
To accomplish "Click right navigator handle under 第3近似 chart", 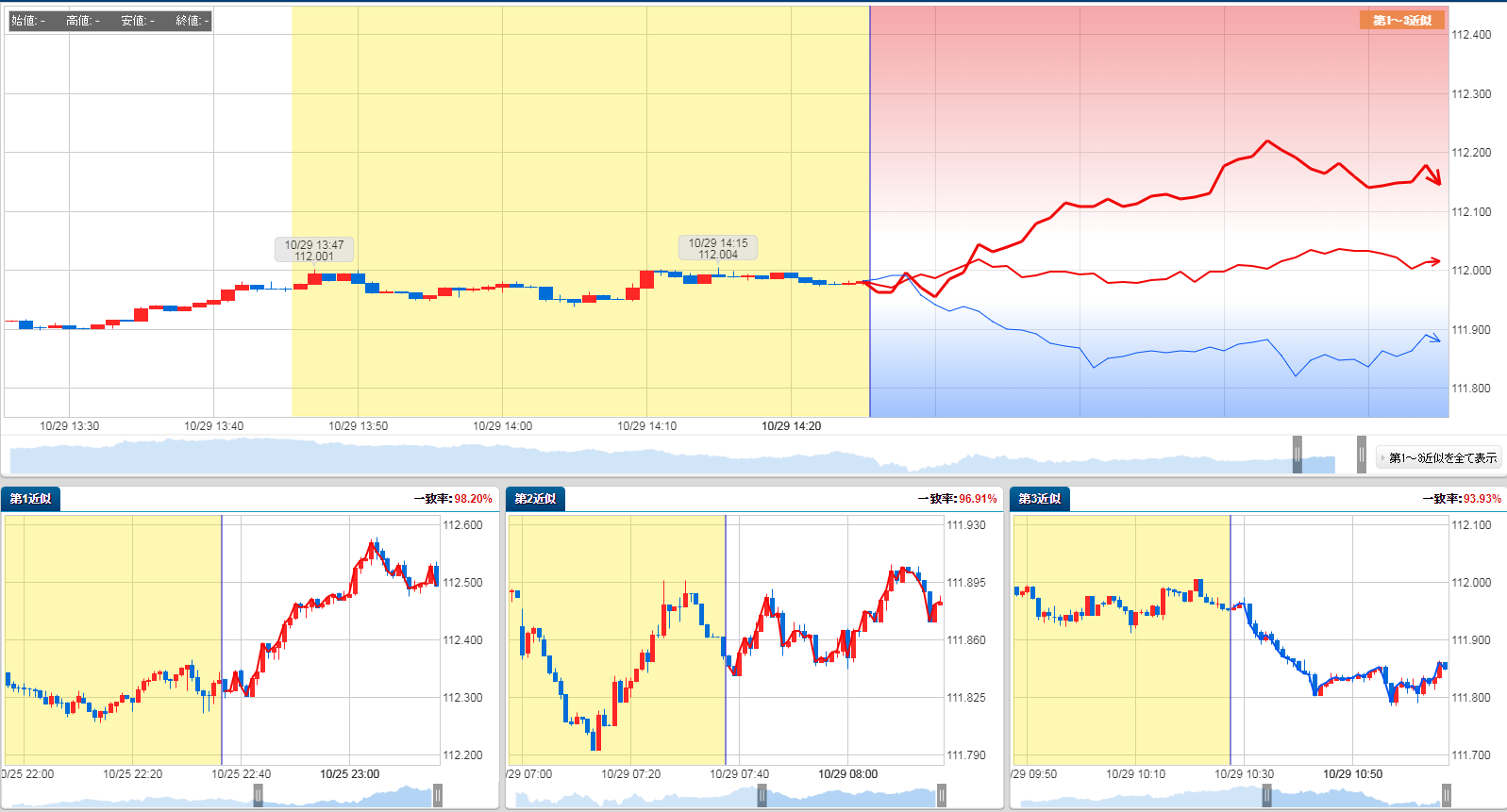I will tap(1447, 796).
